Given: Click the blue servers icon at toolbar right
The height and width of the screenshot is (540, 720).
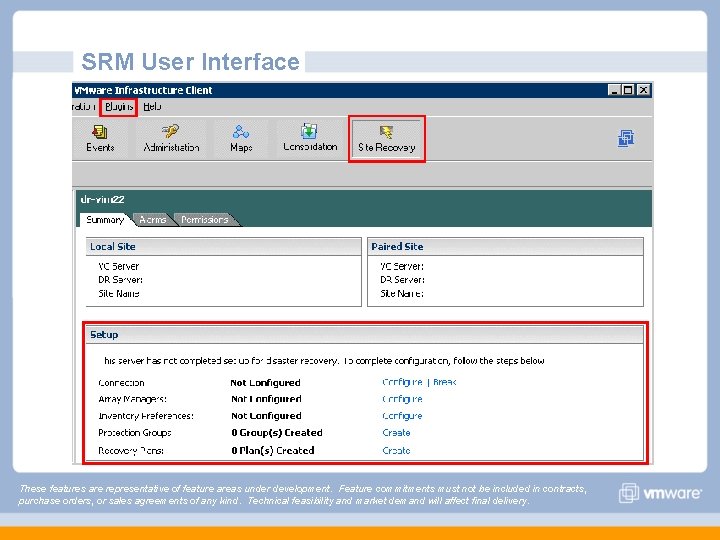Looking at the screenshot, I should 626,138.
